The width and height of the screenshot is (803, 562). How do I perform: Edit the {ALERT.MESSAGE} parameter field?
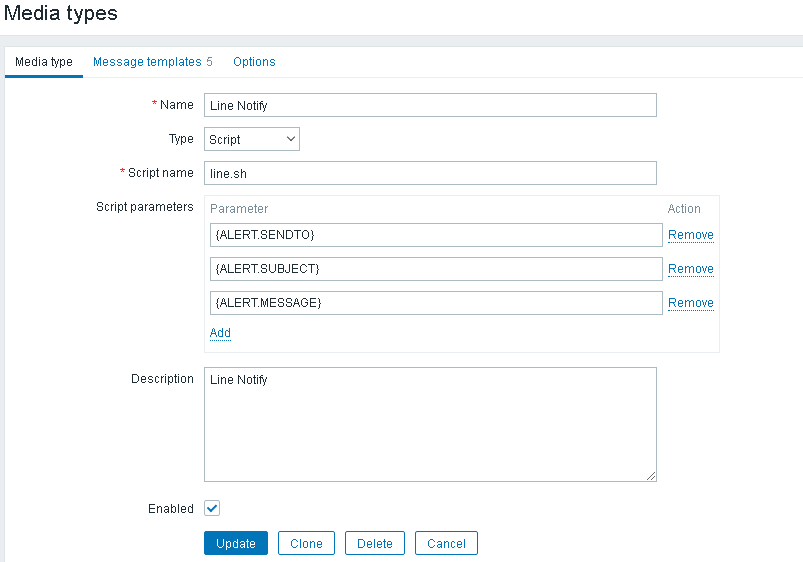[x=436, y=303]
